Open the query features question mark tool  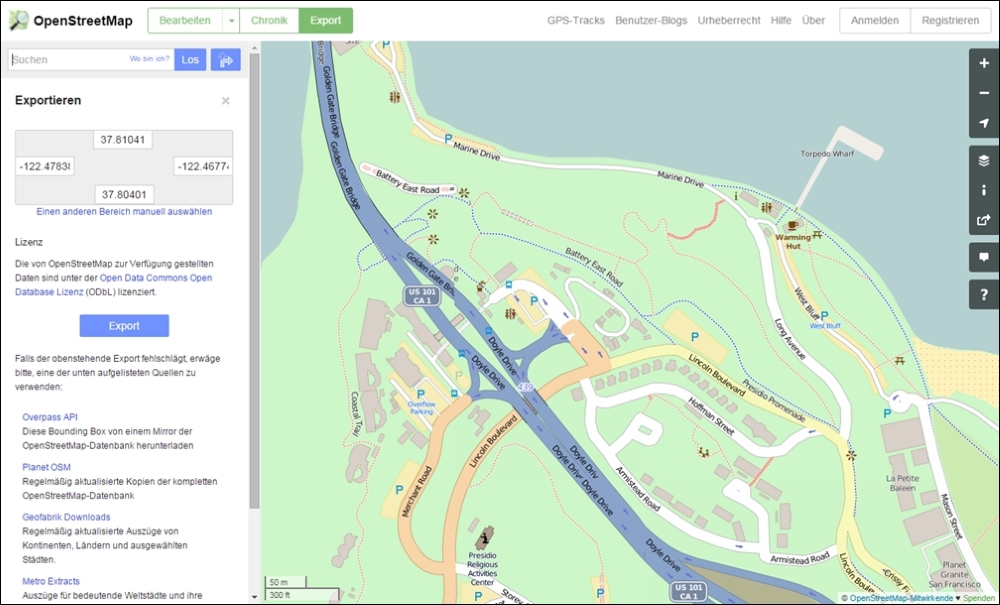(983, 295)
